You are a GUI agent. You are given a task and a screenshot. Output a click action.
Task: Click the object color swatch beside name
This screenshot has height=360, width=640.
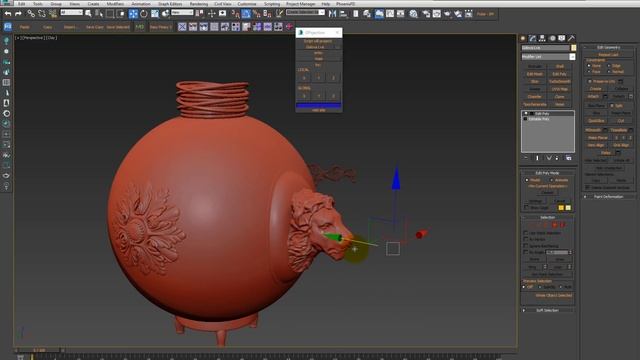tap(573, 48)
